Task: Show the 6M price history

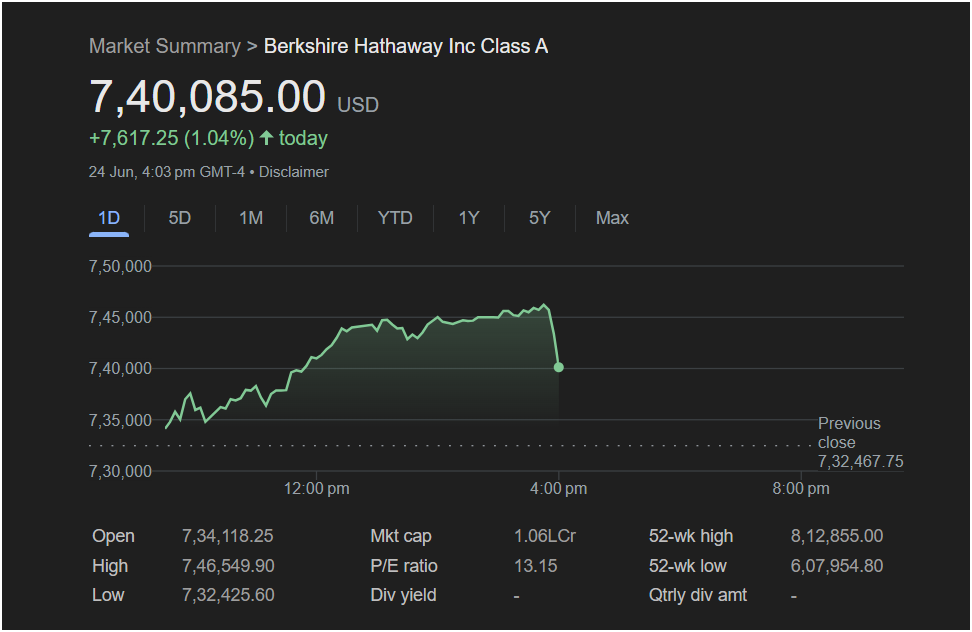Action: (x=322, y=218)
